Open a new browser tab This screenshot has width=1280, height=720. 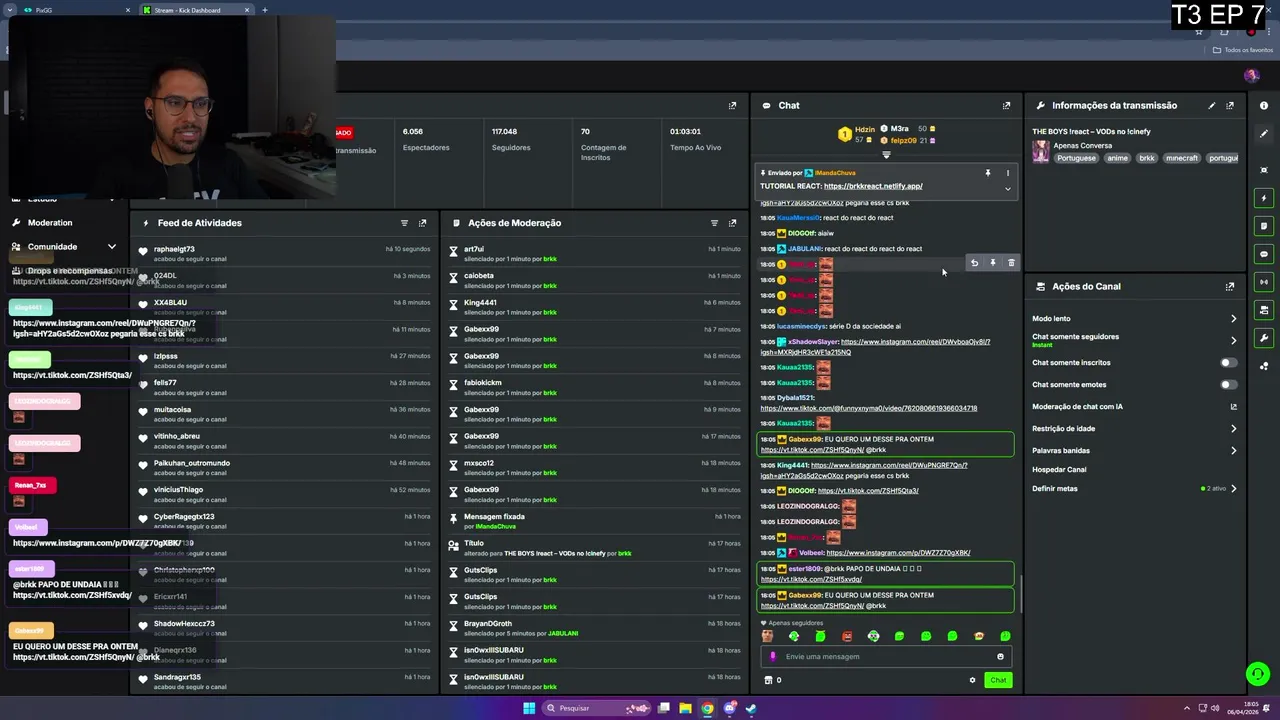tap(265, 10)
